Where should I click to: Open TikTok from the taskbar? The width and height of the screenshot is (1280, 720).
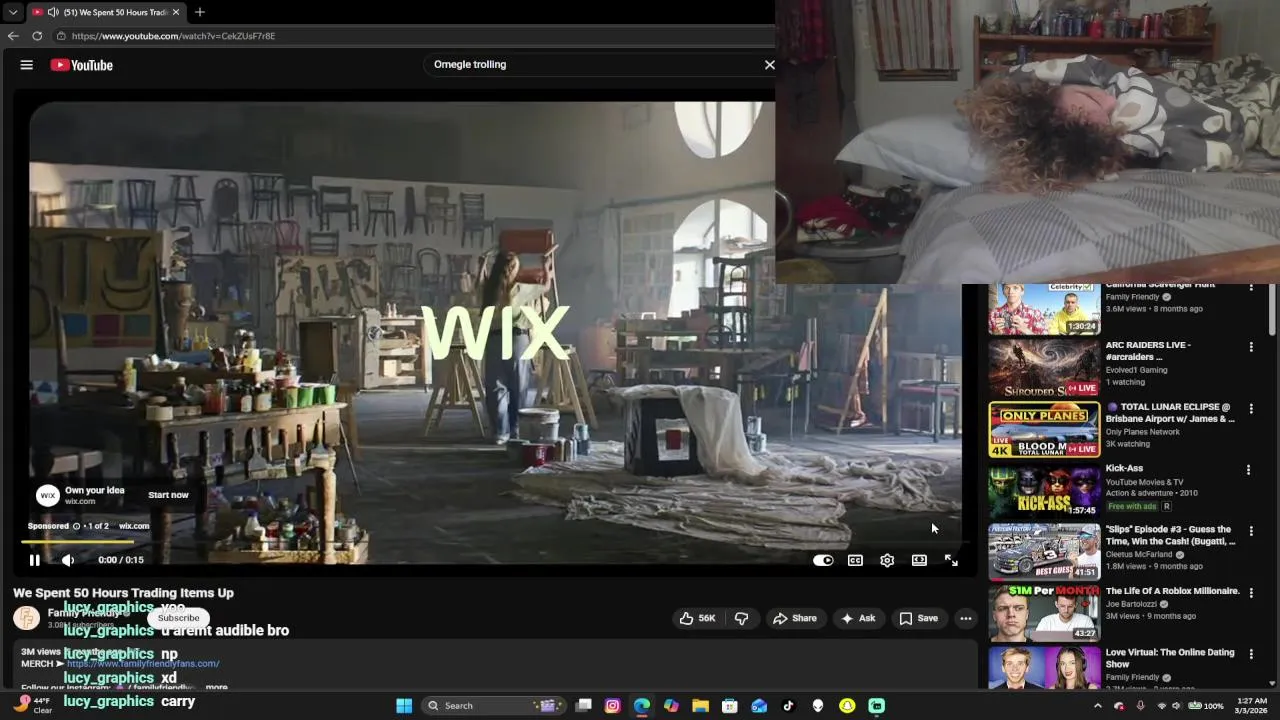[788, 706]
